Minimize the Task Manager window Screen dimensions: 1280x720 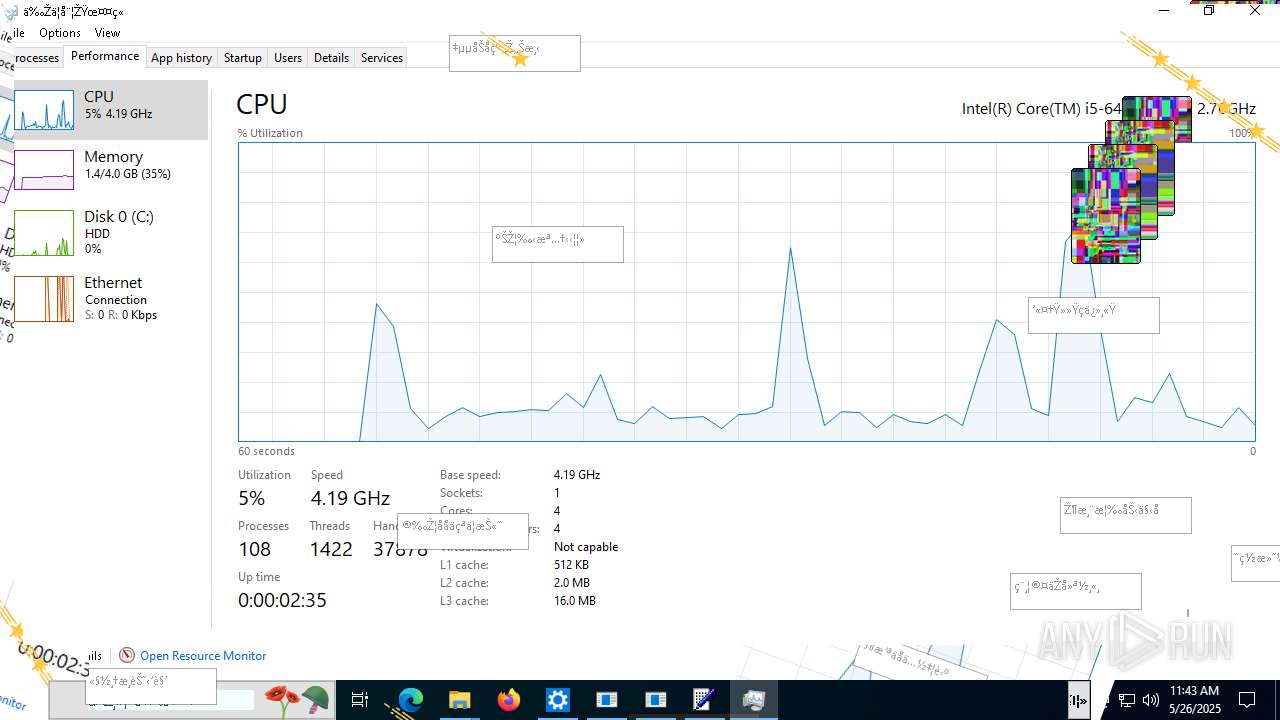click(x=1164, y=10)
